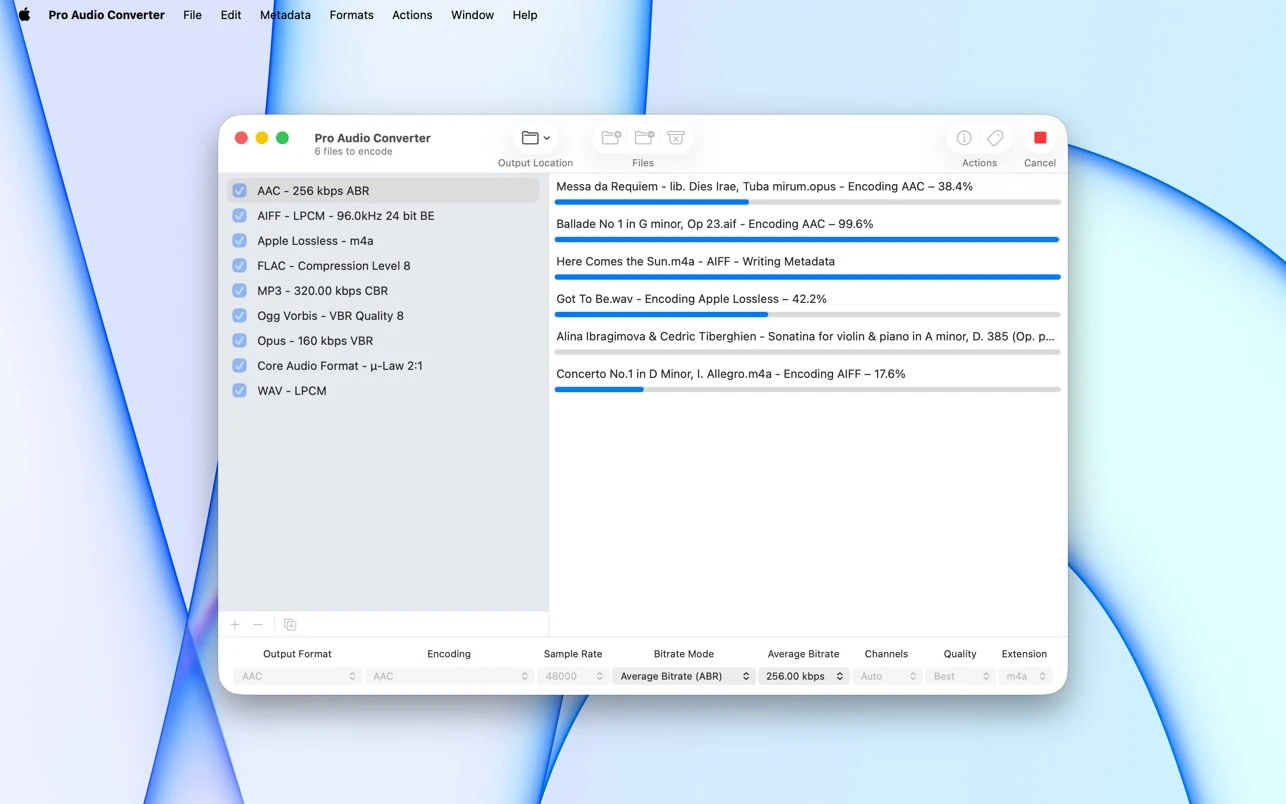
Task: Select the Got To Be.wav encoding row
Action: (807, 305)
